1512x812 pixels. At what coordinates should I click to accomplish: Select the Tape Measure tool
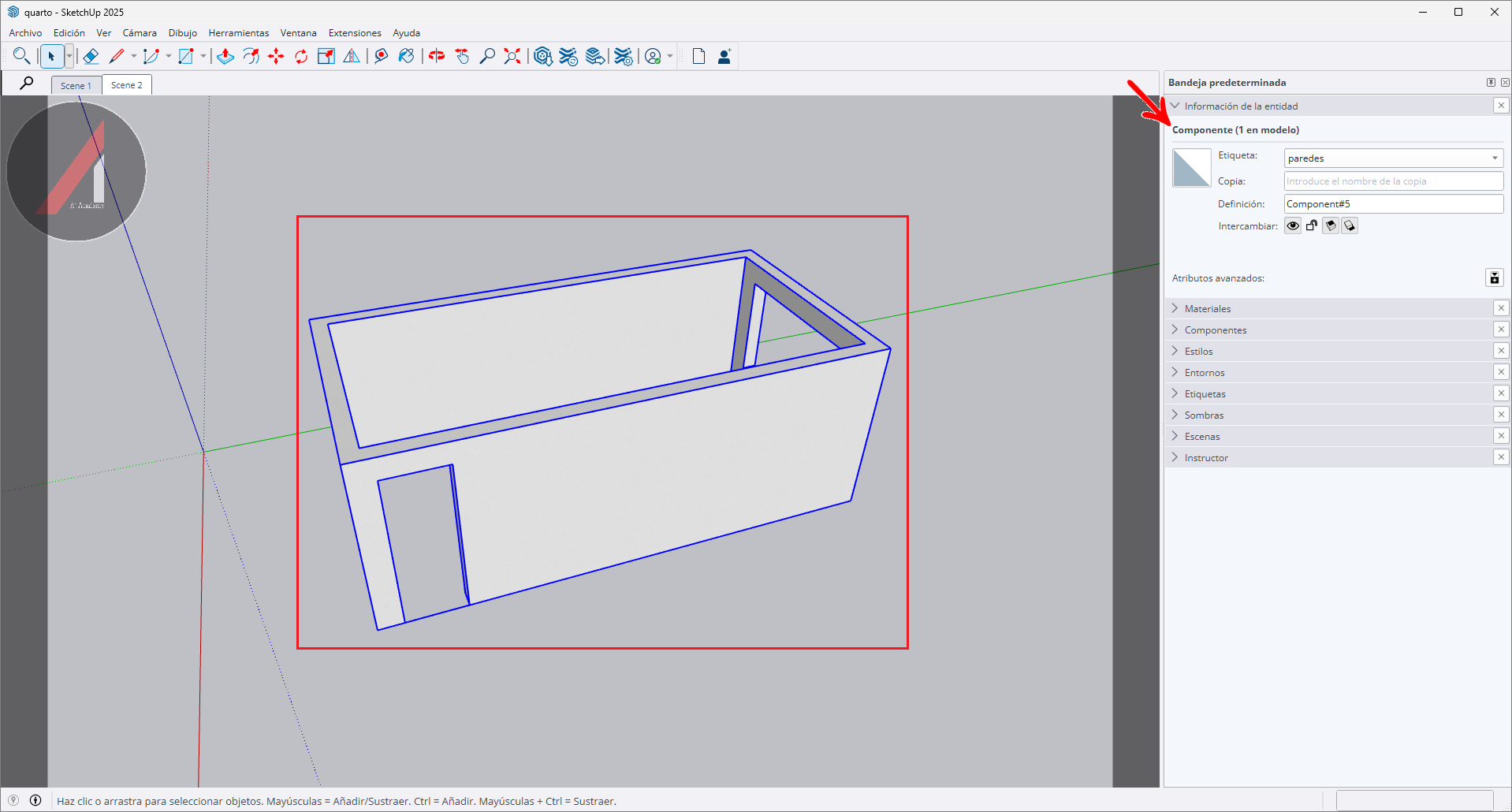click(382, 56)
